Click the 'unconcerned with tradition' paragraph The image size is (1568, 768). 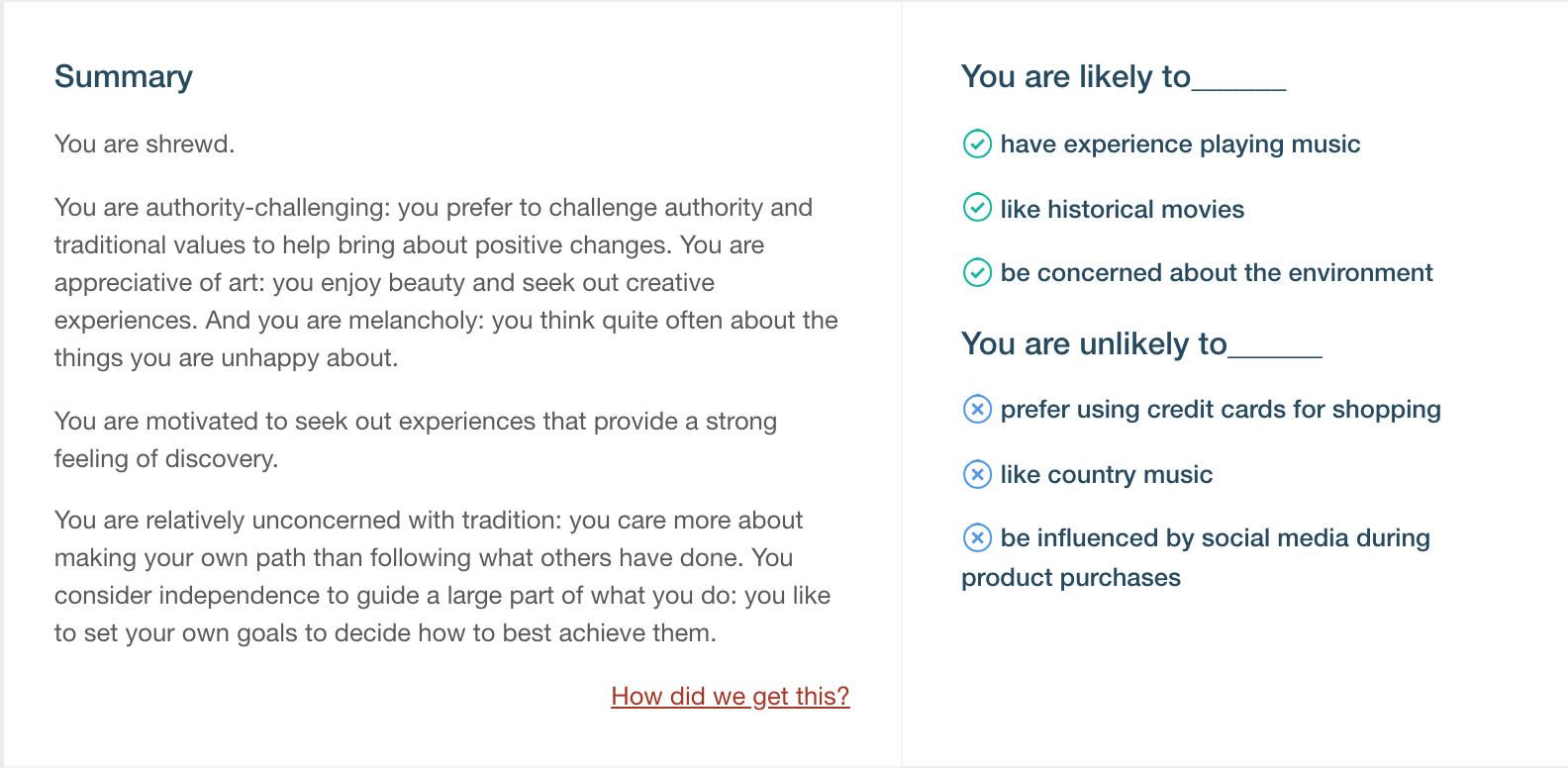[442, 577]
